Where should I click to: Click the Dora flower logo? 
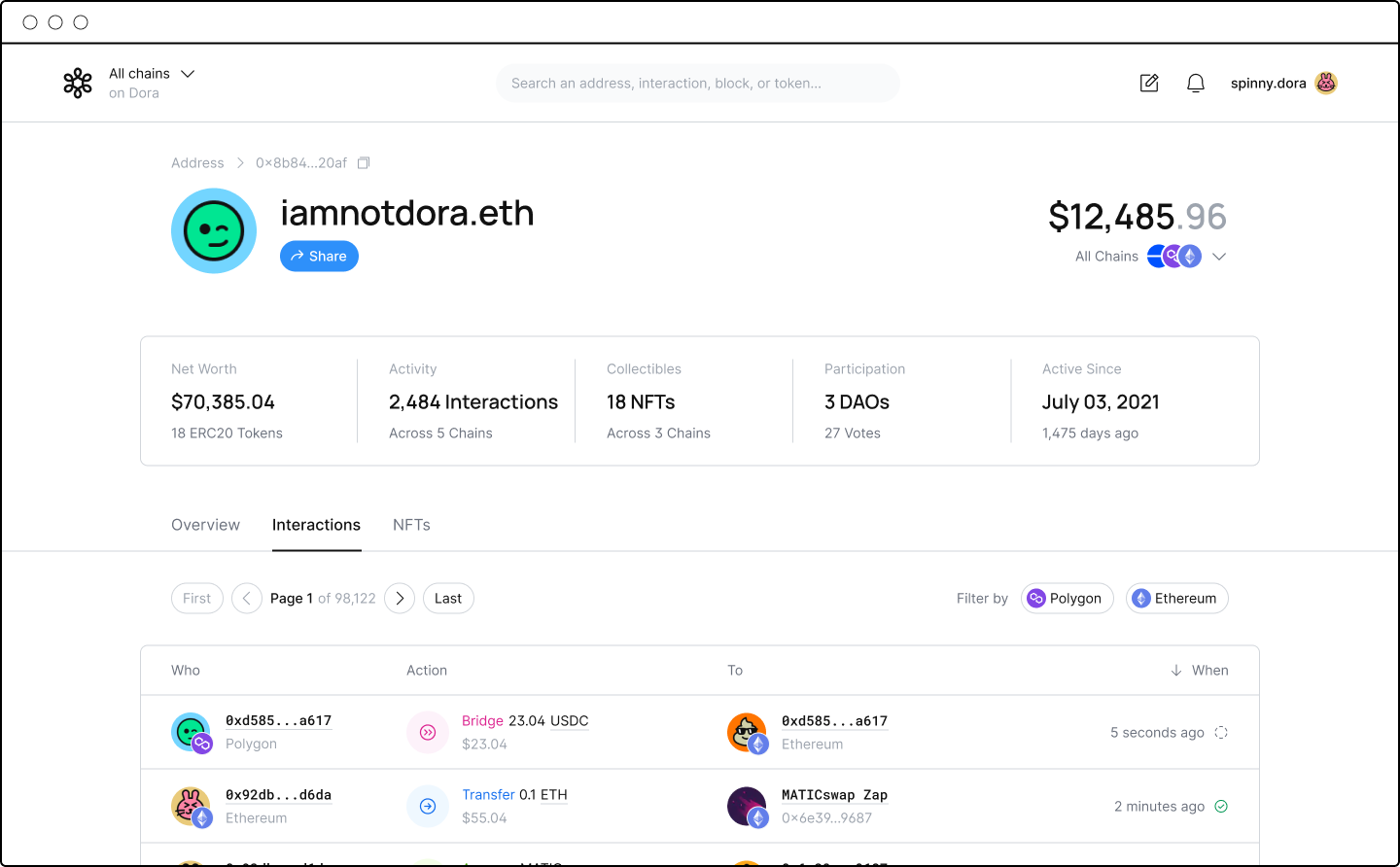point(78,84)
